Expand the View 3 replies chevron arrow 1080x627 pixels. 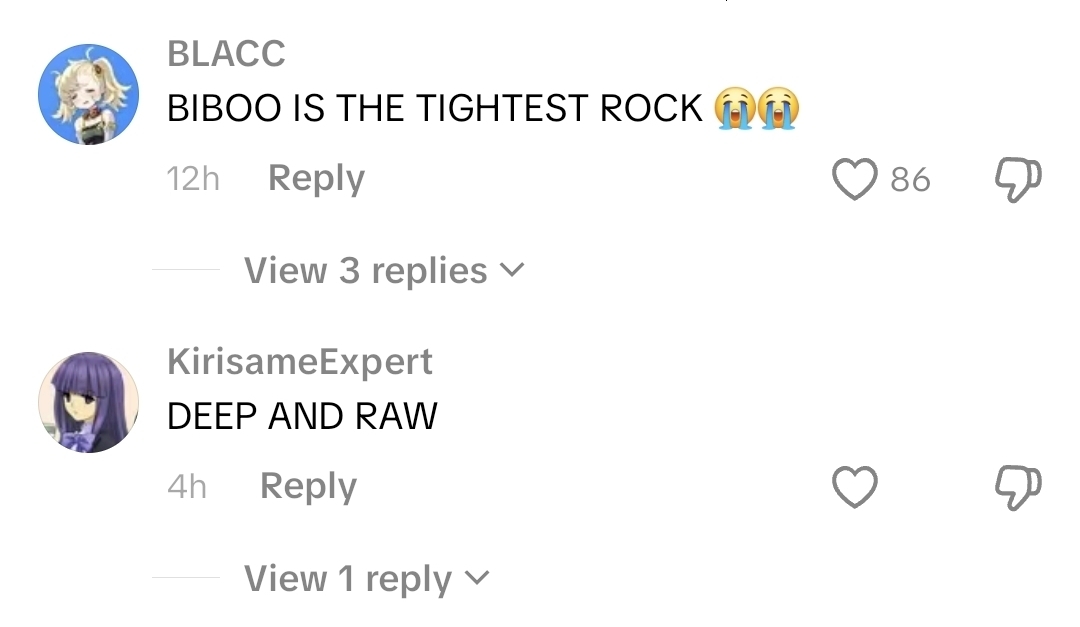click(x=512, y=269)
